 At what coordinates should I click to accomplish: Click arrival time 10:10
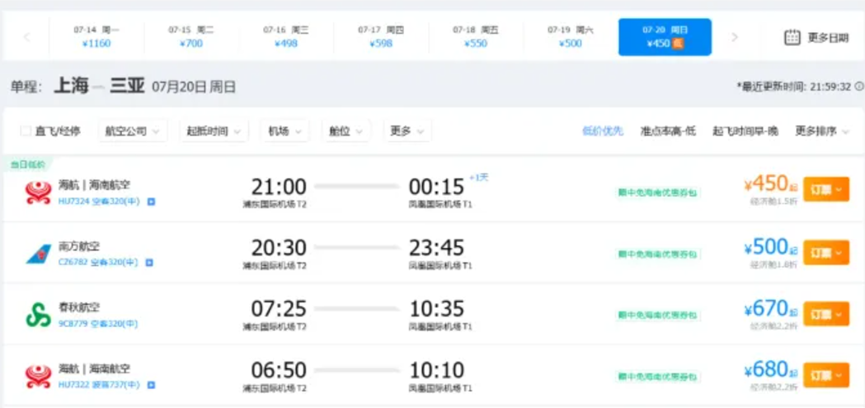coord(436,371)
